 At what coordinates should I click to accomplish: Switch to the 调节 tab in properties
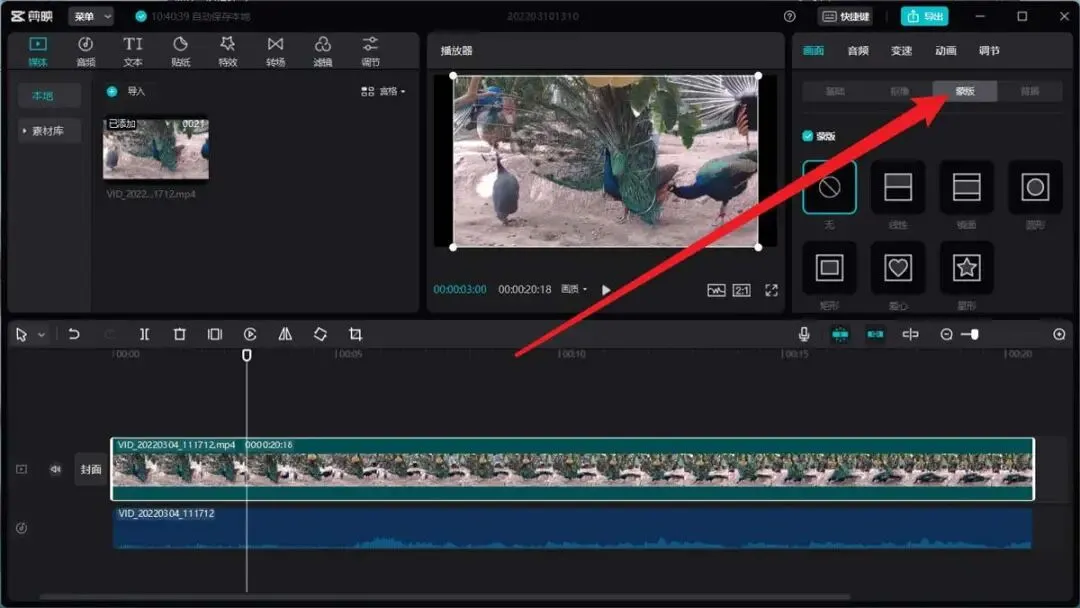click(989, 51)
